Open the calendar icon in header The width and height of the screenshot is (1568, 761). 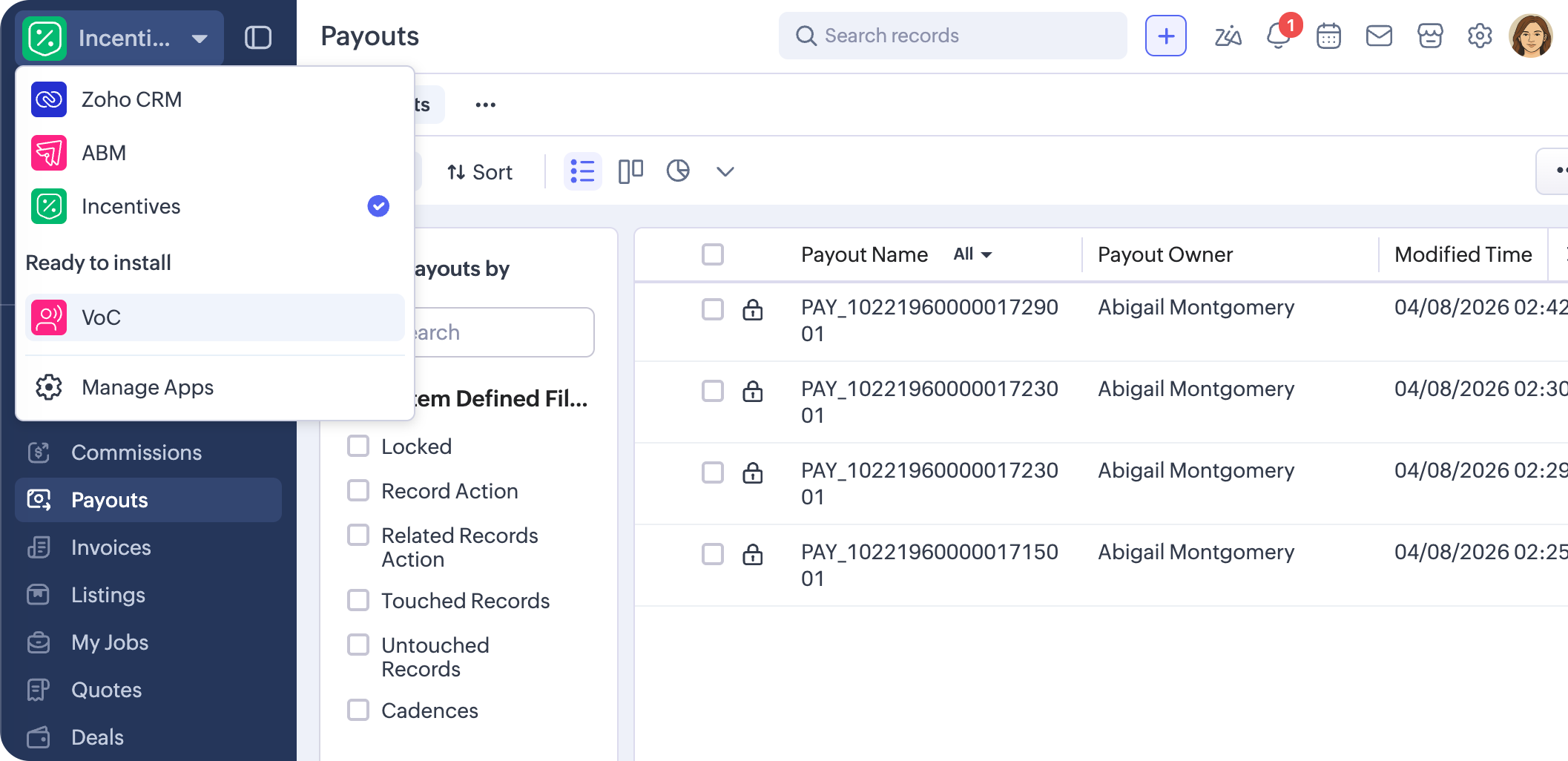(x=1328, y=36)
